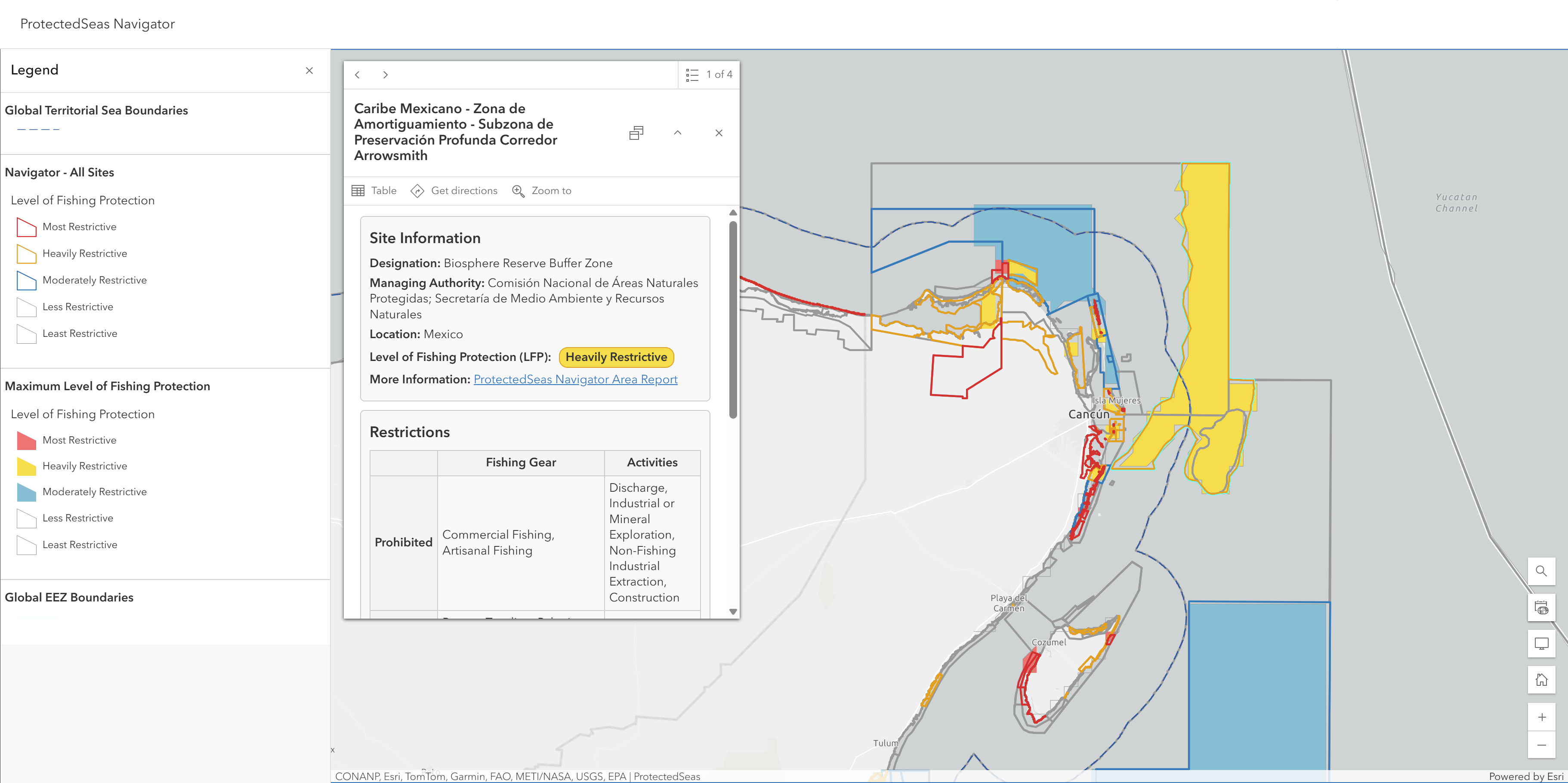
Task: Click the fullscreen monitor icon
Action: tap(1540, 643)
